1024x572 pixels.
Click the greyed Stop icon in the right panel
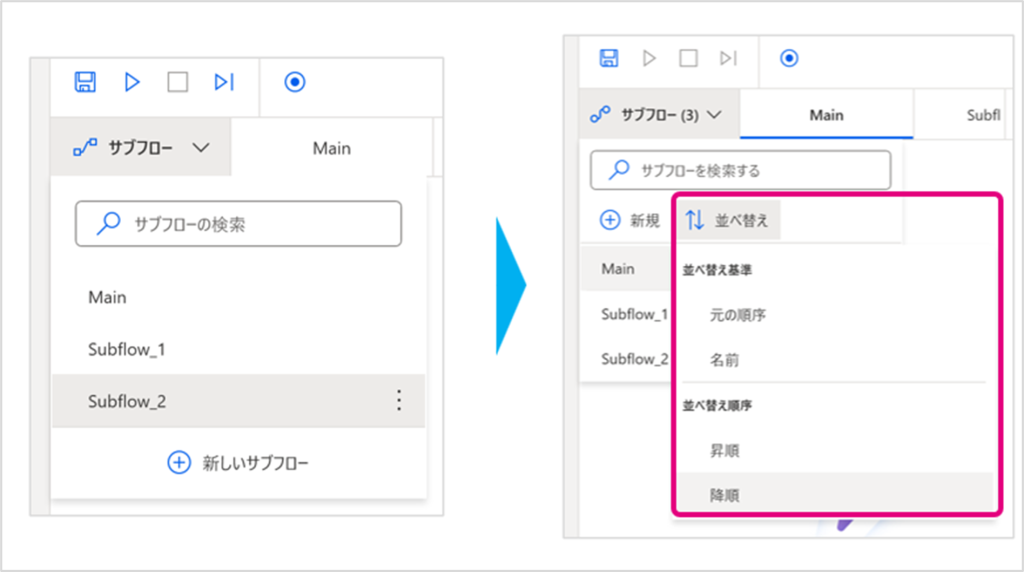pyautogui.click(x=688, y=58)
